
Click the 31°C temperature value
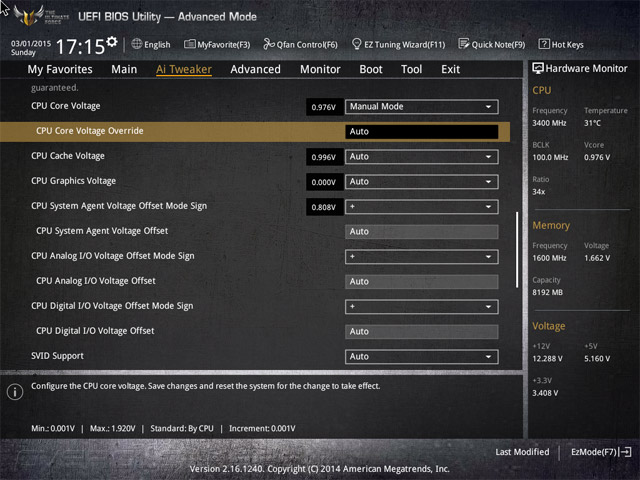point(592,123)
